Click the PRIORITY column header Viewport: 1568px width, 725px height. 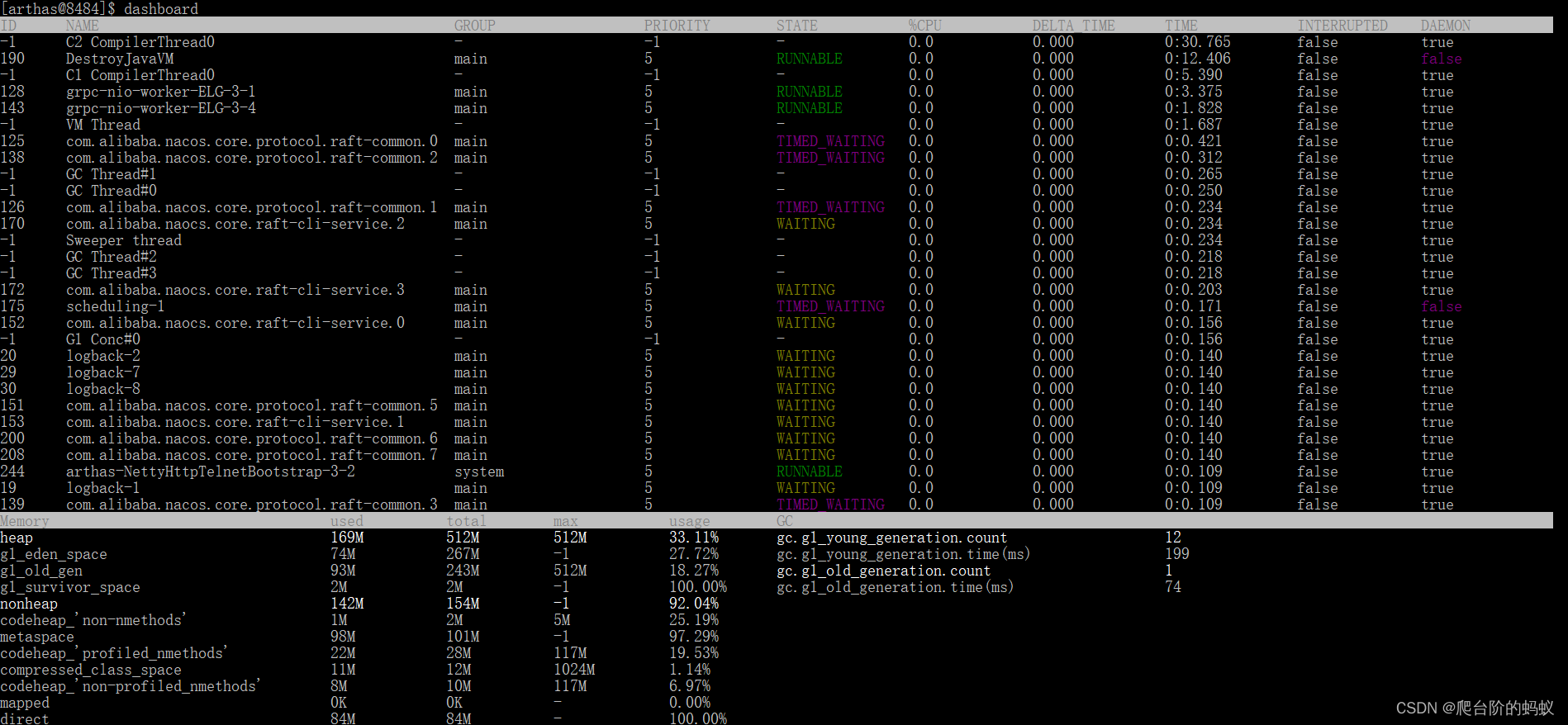click(x=677, y=26)
